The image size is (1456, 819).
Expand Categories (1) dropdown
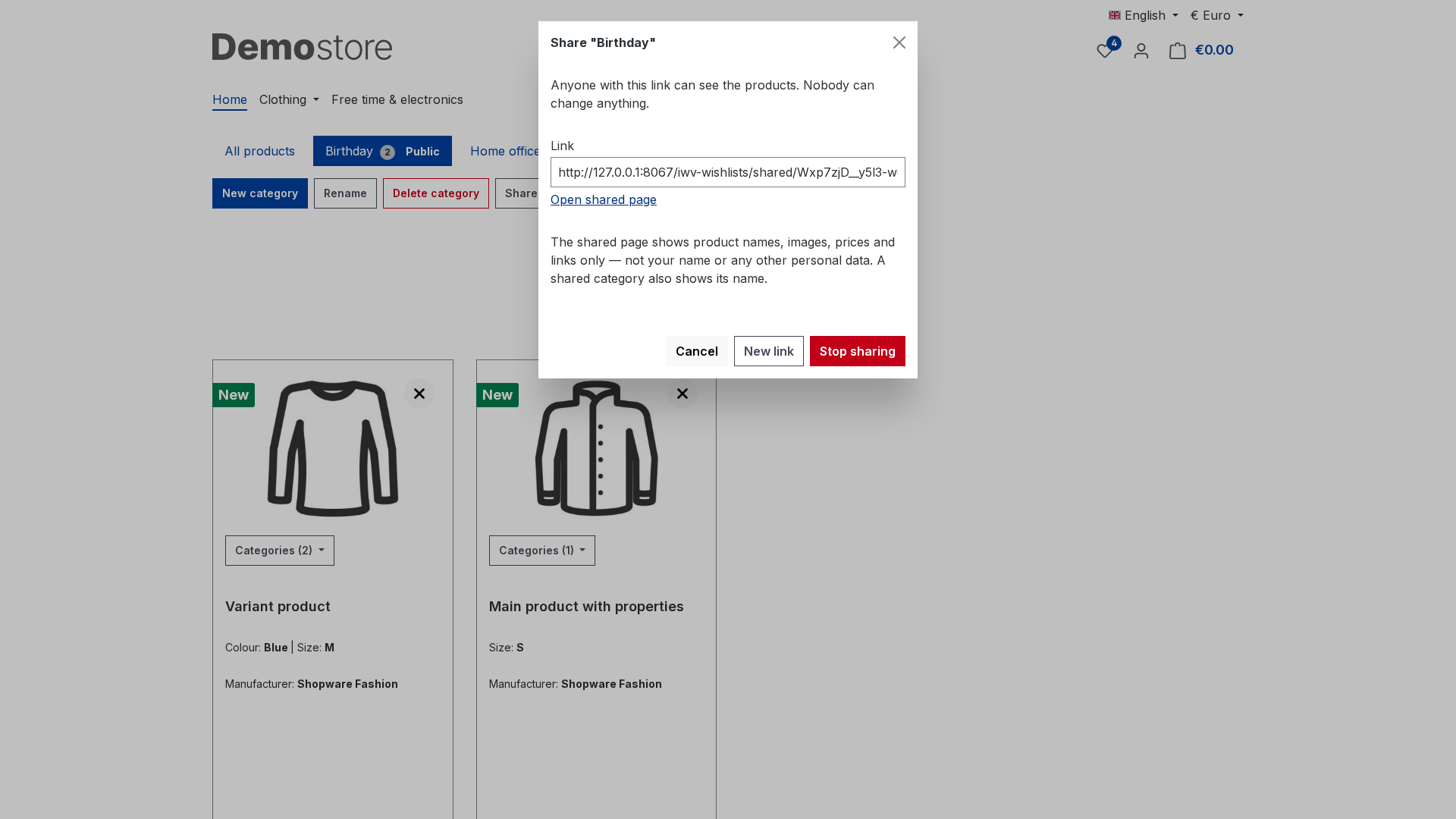542,551
